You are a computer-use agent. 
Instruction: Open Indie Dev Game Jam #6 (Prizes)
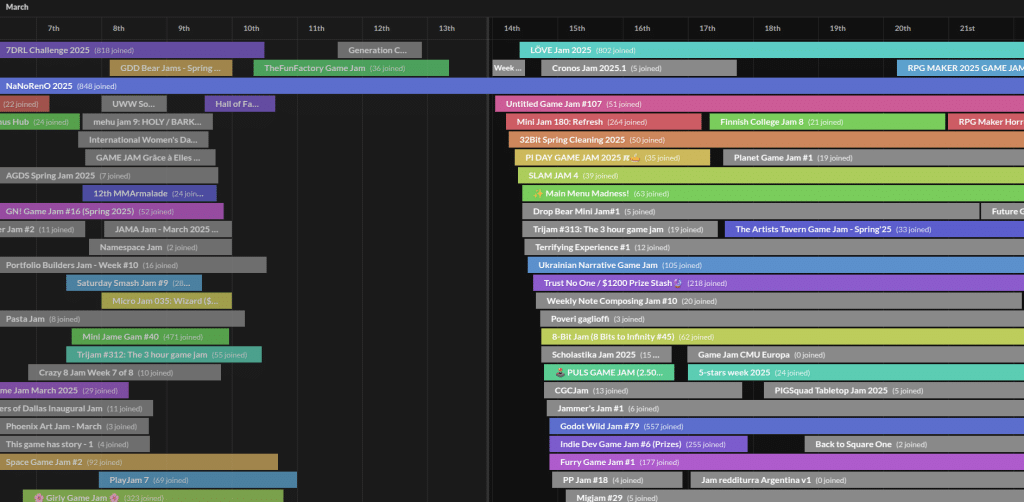click(x=648, y=445)
